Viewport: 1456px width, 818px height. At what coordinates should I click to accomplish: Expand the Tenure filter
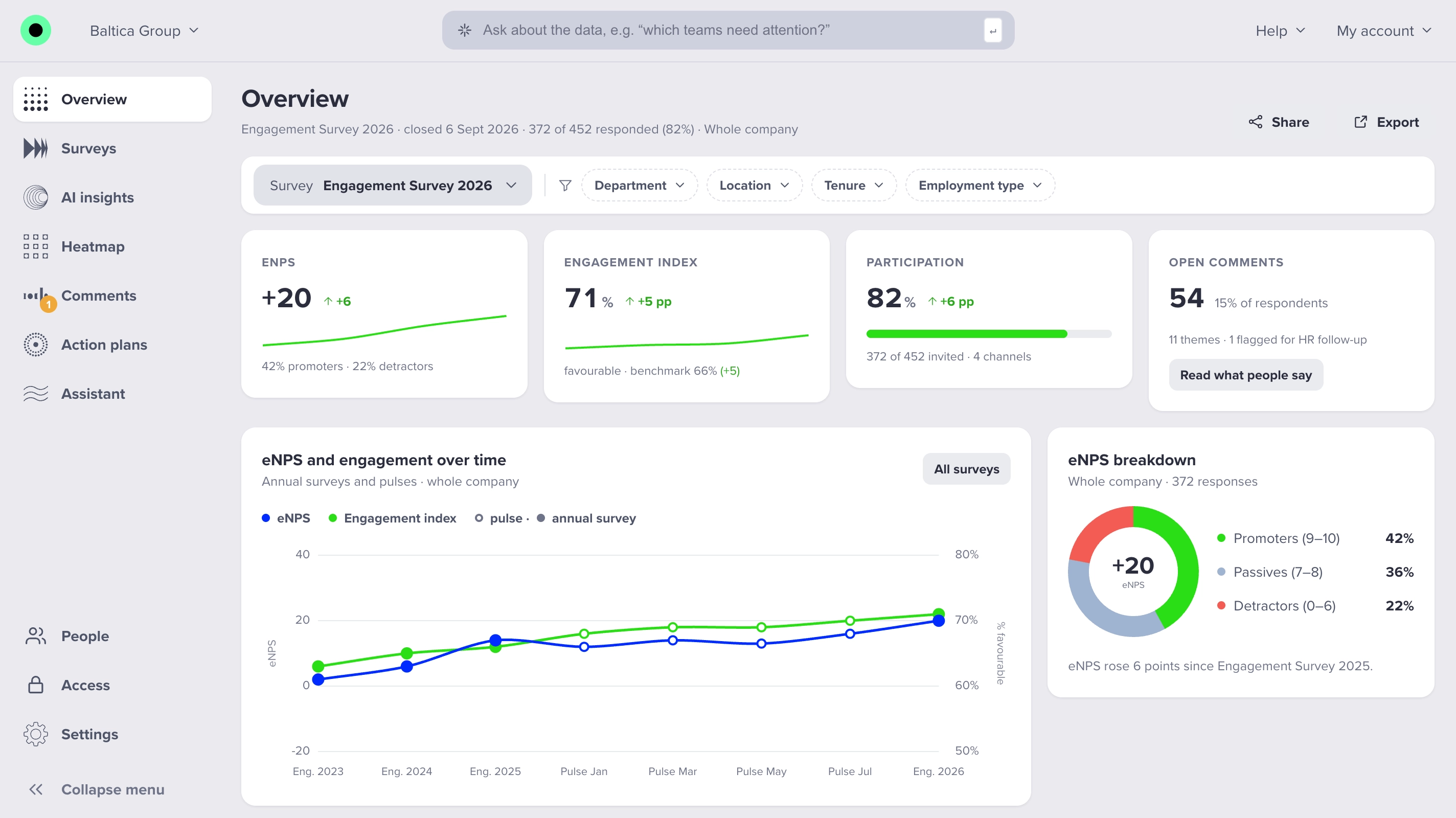tap(853, 186)
